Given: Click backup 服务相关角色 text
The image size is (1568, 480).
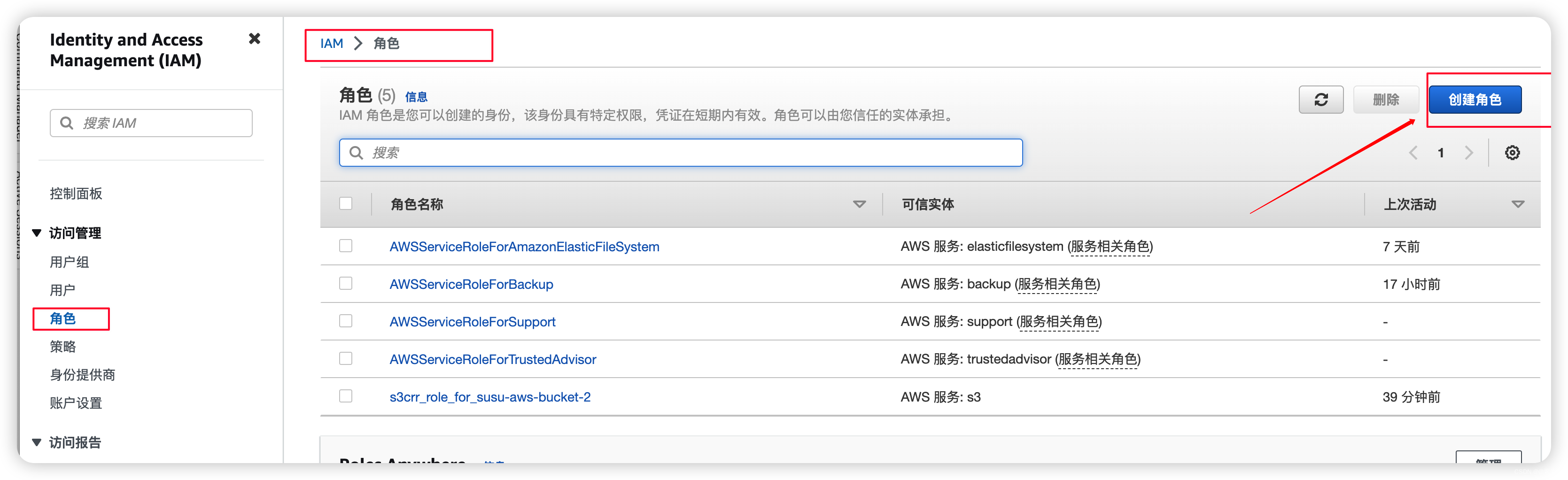Looking at the screenshot, I should tap(1057, 285).
